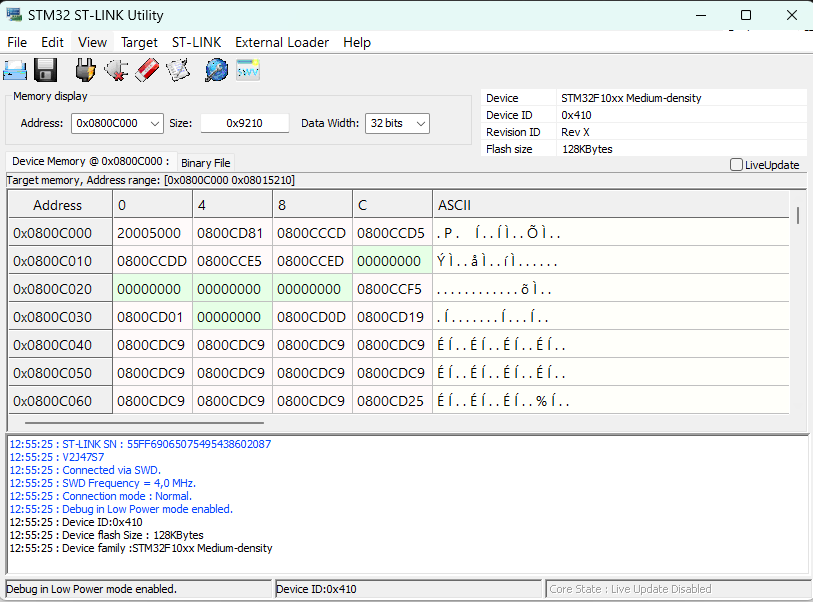This screenshot has width=813, height=602.
Task: Select cell 0800CCDD
Action: click(152, 261)
